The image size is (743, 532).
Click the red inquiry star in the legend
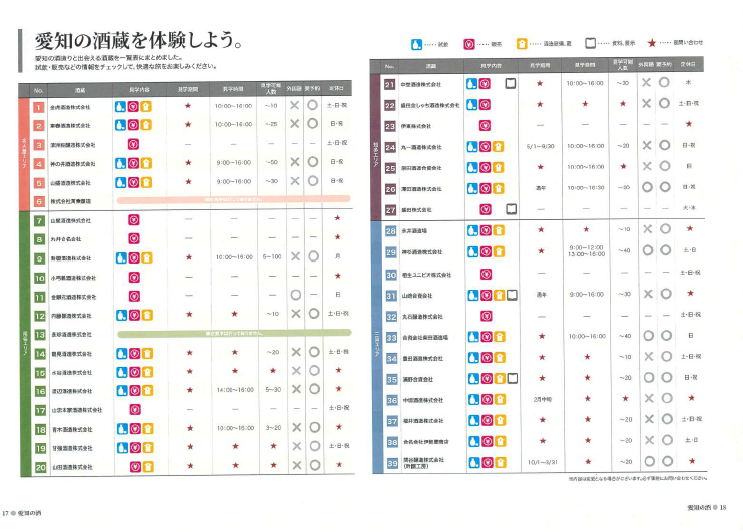[652, 43]
